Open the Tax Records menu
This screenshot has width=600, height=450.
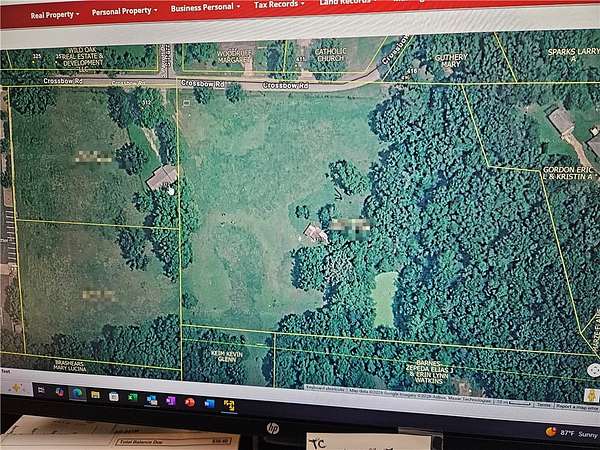point(279,4)
